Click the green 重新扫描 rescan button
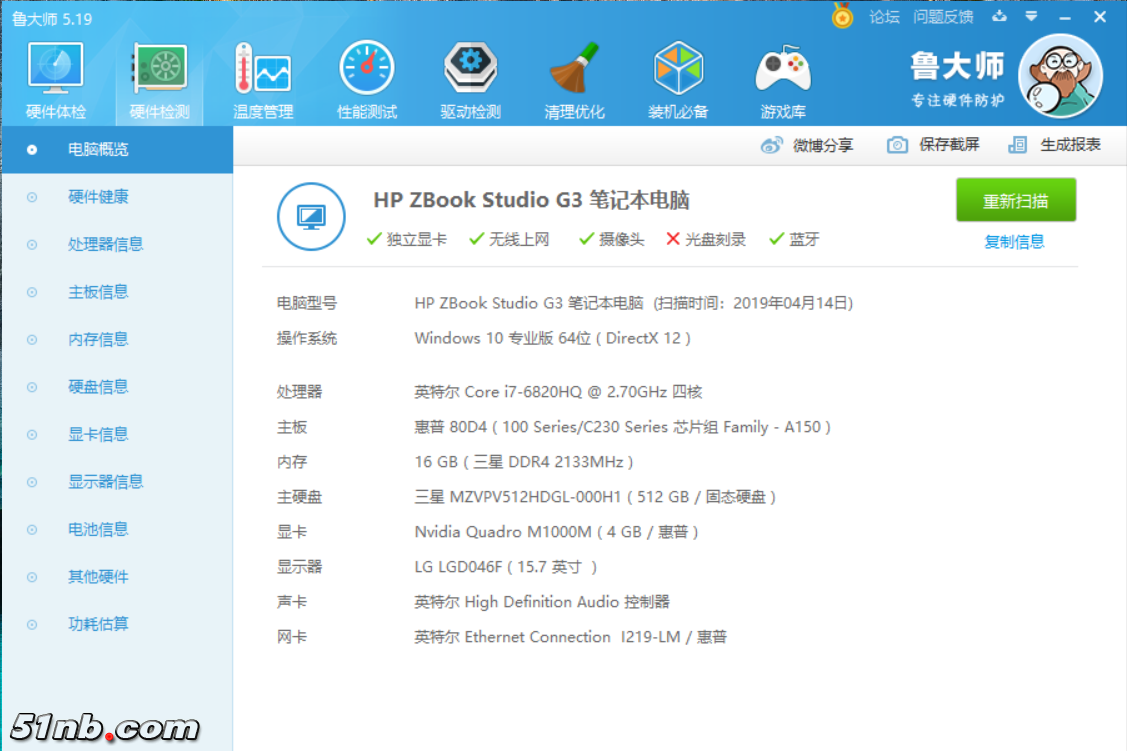 [x=1015, y=200]
